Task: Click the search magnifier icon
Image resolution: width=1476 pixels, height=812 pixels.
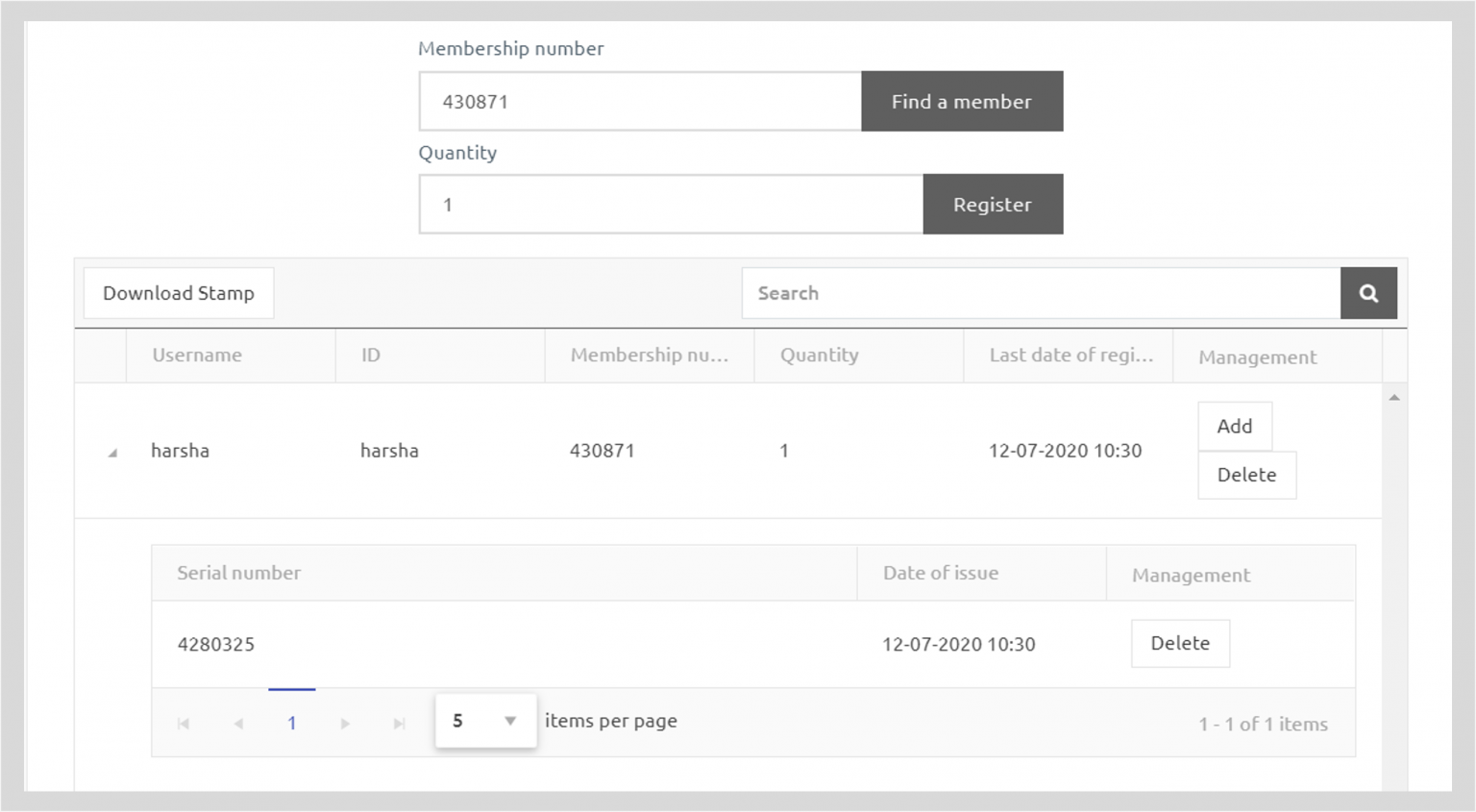Action: (x=1368, y=293)
